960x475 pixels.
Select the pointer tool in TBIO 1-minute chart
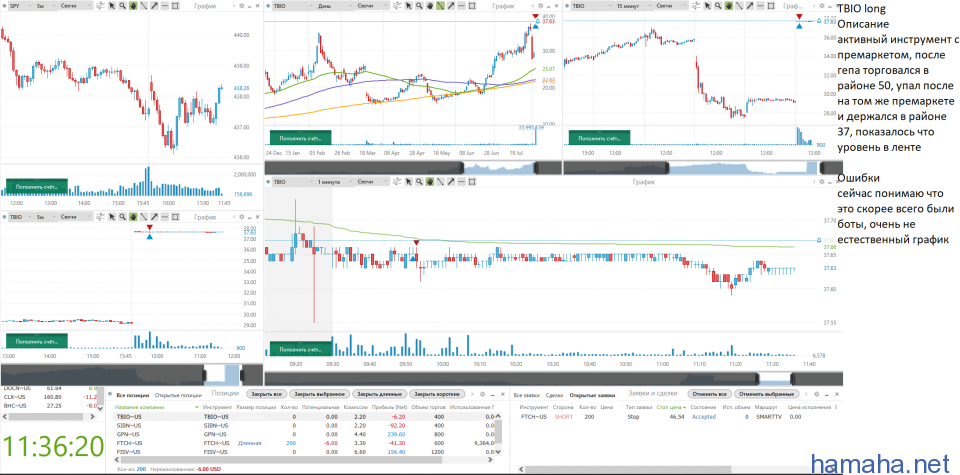pyautogui.click(x=409, y=182)
